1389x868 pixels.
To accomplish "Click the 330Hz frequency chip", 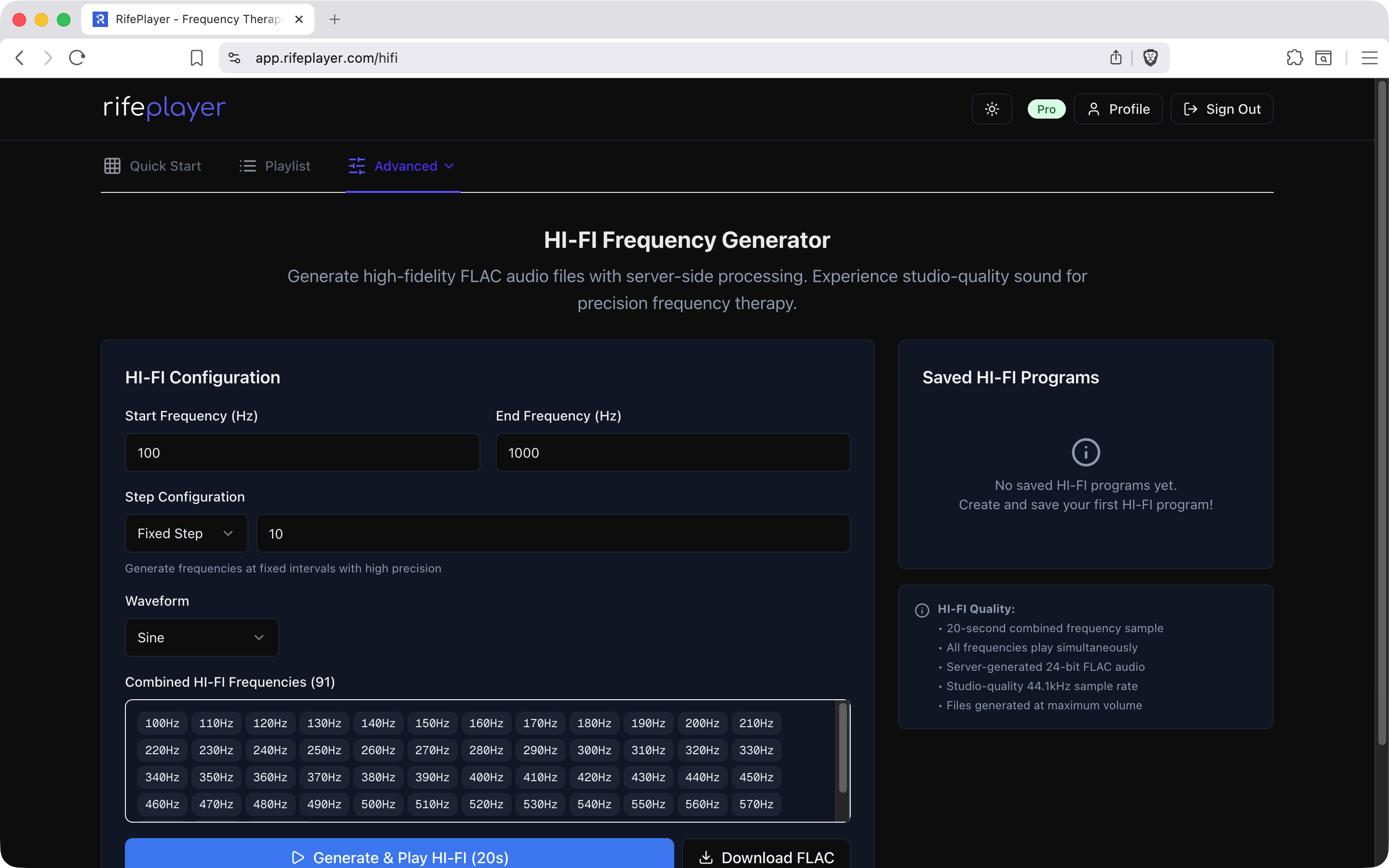I will tap(756, 750).
